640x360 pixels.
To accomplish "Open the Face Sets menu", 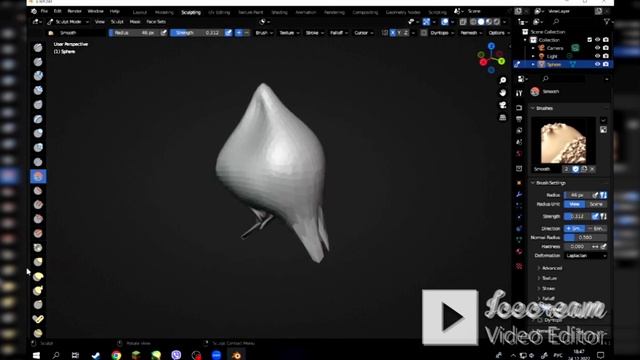I will point(156,22).
